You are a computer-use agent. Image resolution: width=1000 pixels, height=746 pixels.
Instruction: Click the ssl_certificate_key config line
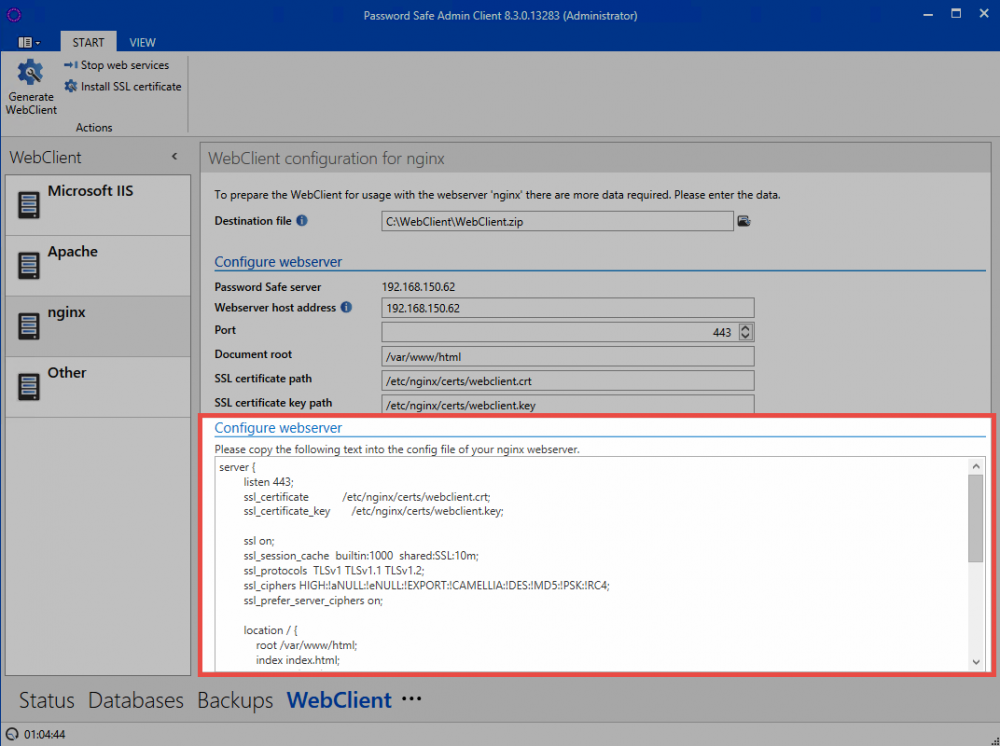click(x=373, y=511)
